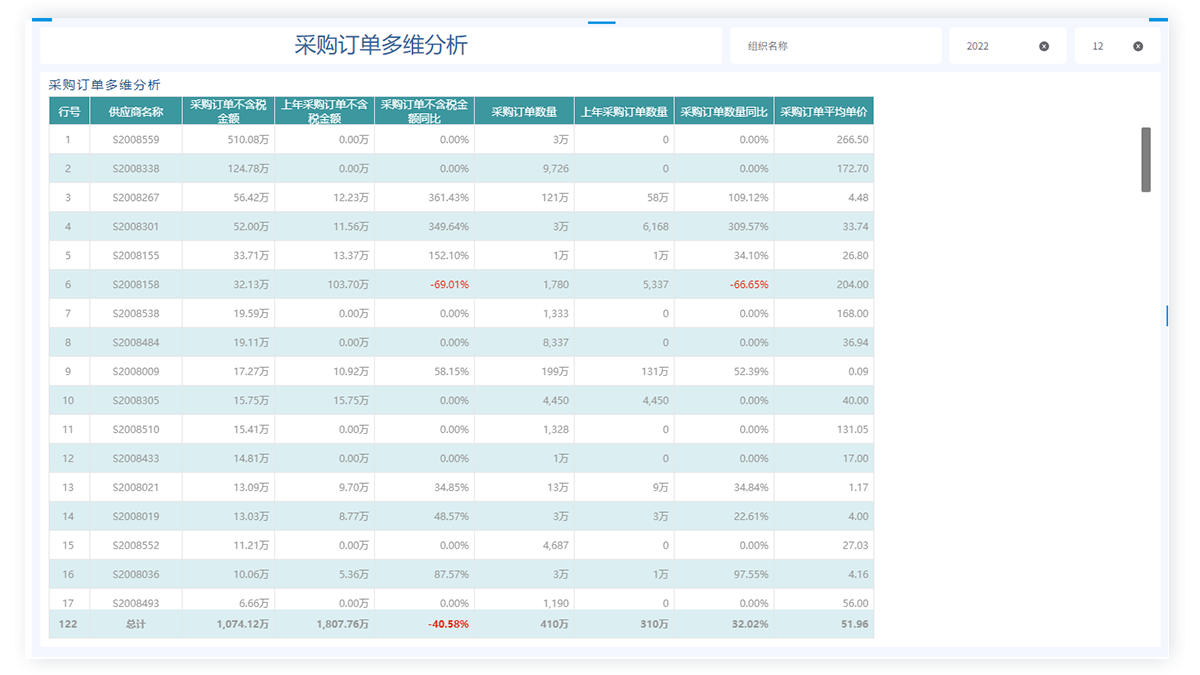The height and width of the screenshot is (675, 1200).
Task: Click the 采购订单数量同比 column header
Action: pos(724,111)
